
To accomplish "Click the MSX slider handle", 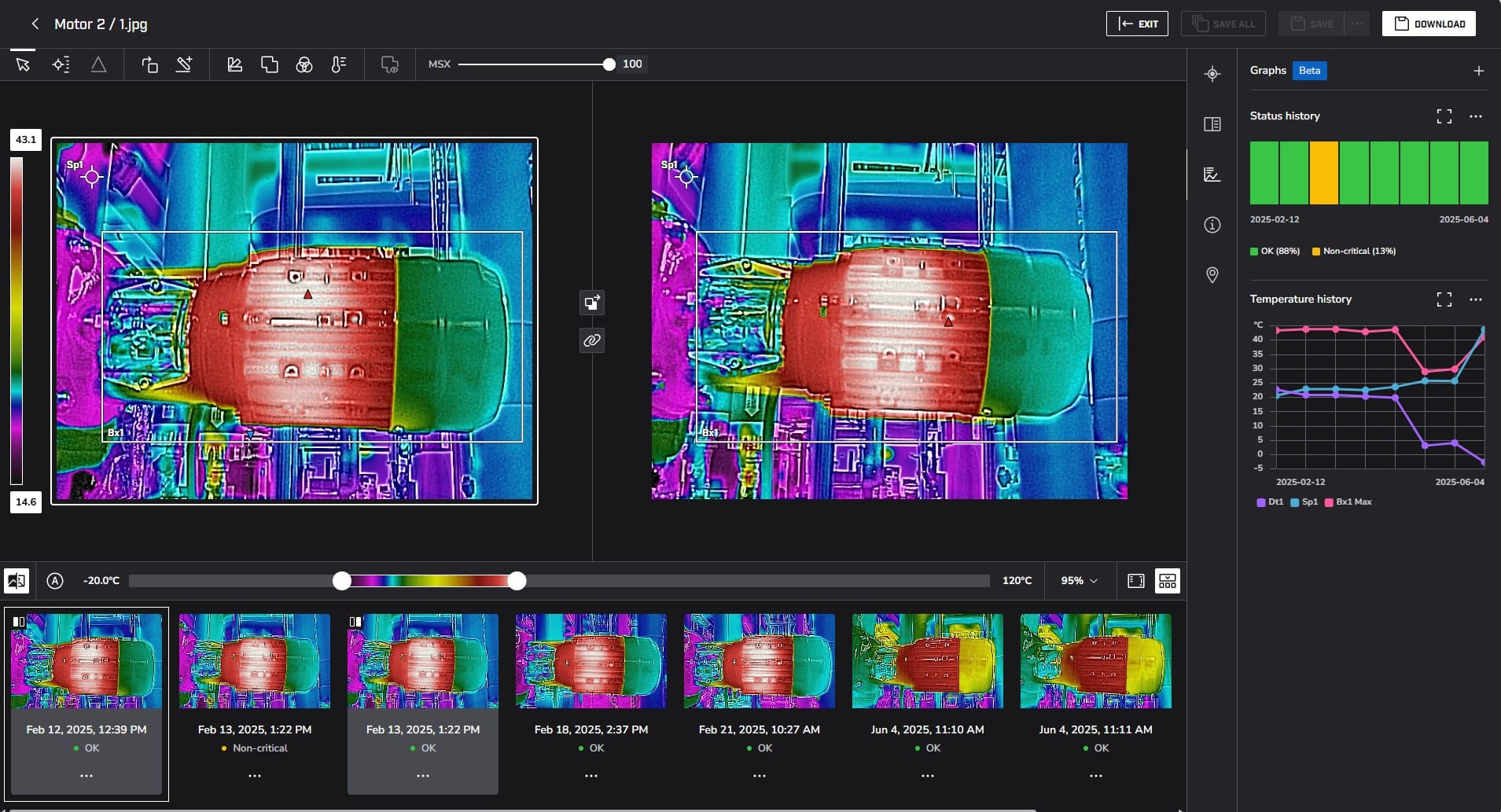I will 609,64.
